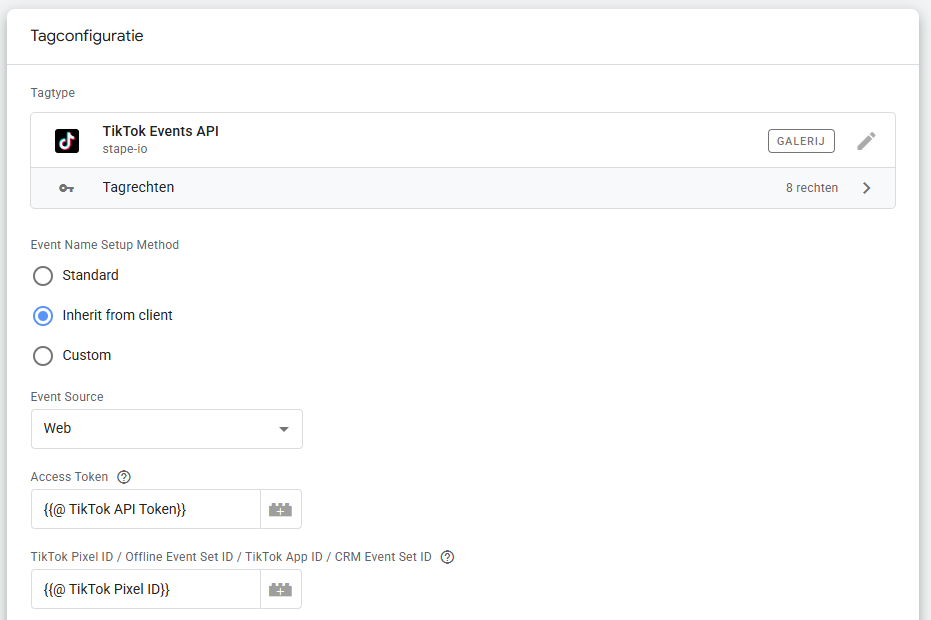Open the variable picker for TikTok Pixel ID
This screenshot has width=931, height=620.
tap(280, 589)
